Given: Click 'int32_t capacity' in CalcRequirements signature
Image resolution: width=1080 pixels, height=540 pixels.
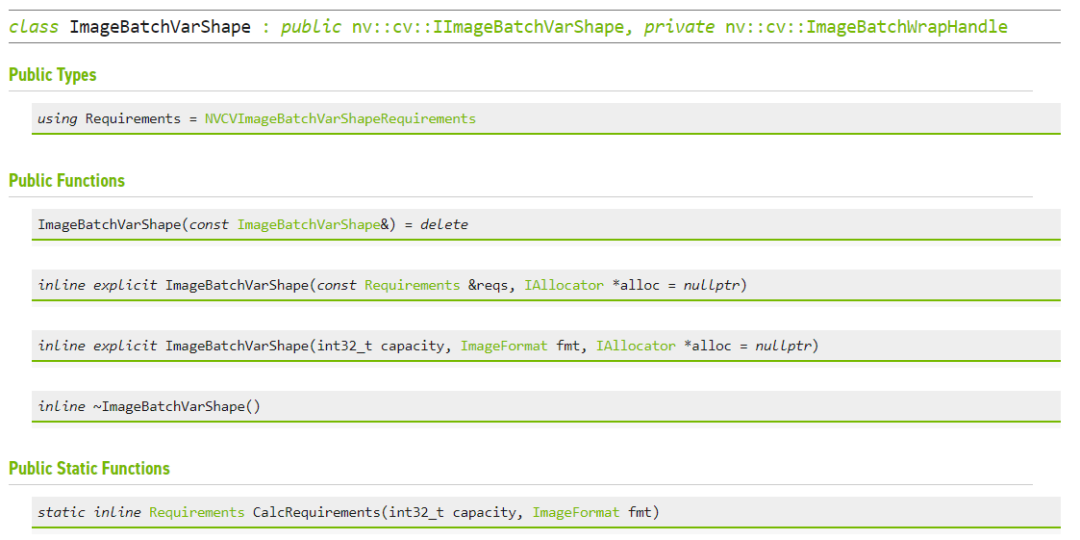Looking at the screenshot, I should tap(452, 512).
